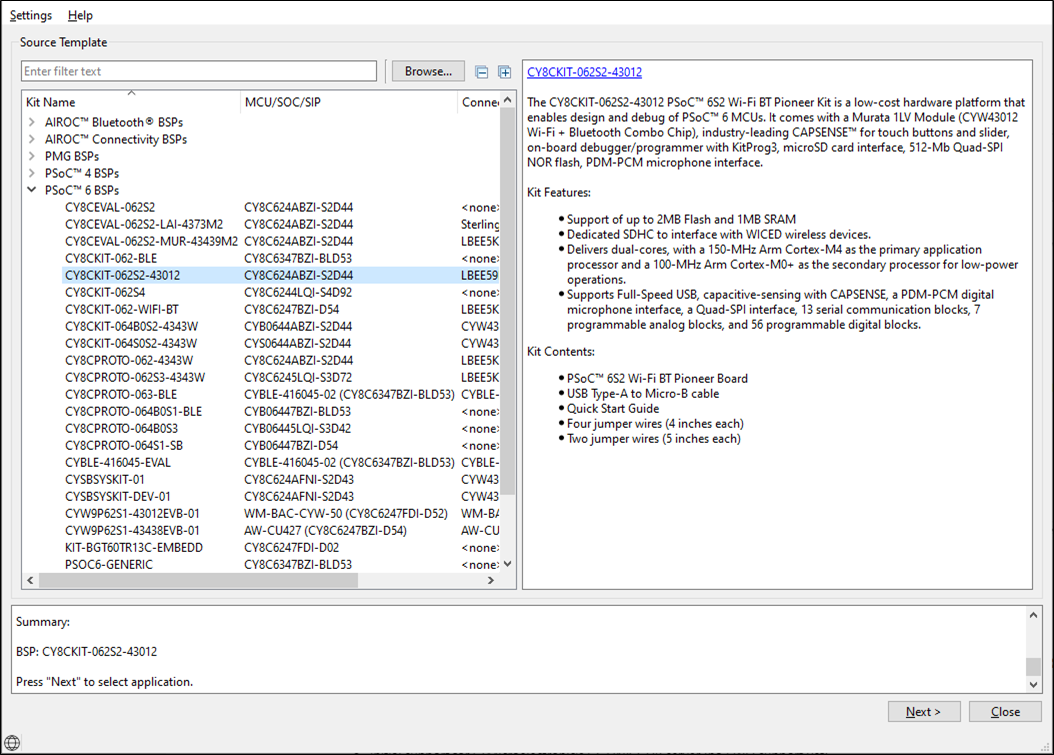Click the CYB06445LQI-S3D42 MCU cell
This screenshot has height=755, width=1054.
[297, 428]
